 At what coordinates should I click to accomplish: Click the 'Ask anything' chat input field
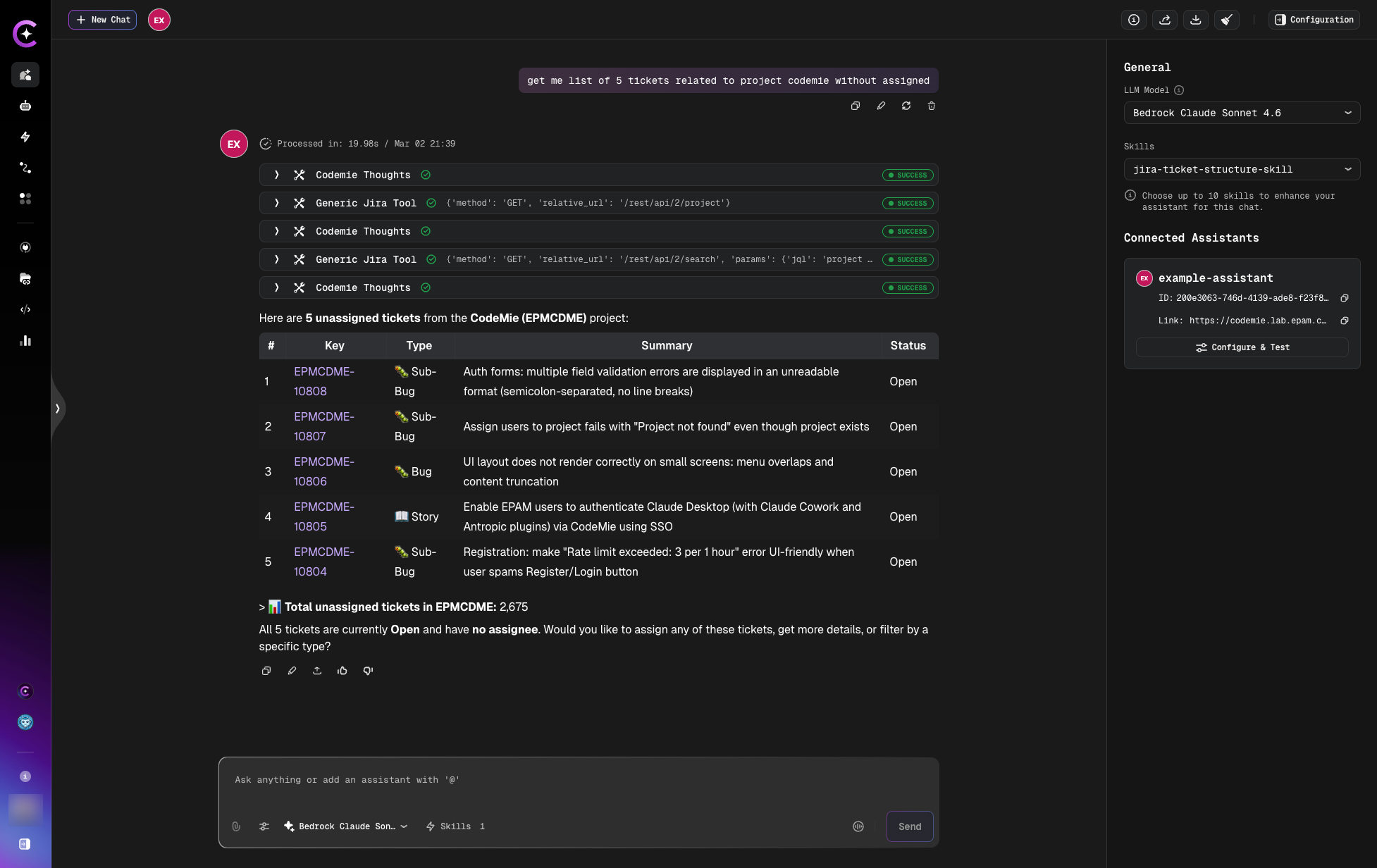578,780
